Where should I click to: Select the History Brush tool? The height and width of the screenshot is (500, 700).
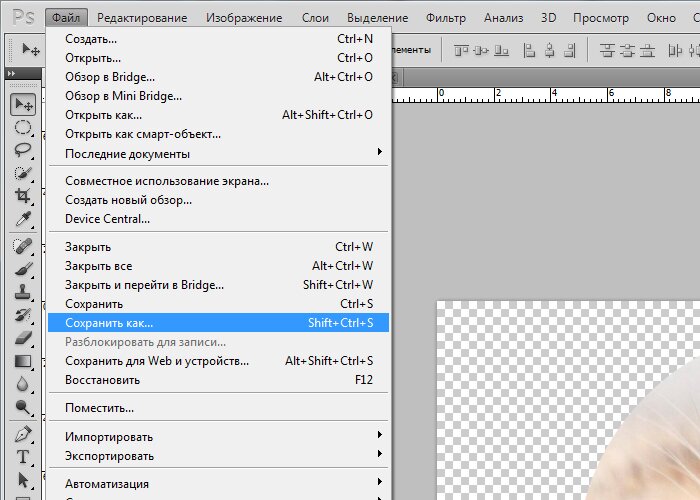23,315
